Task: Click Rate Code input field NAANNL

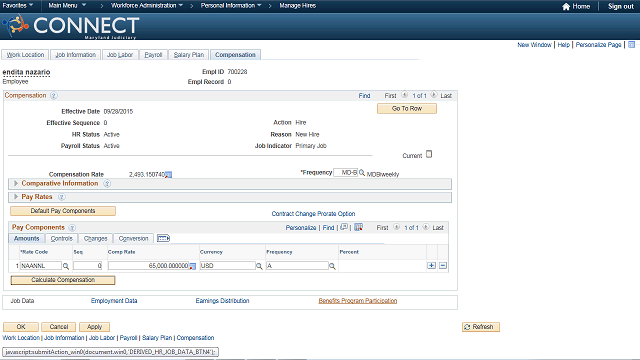Action: pos(41,266)
